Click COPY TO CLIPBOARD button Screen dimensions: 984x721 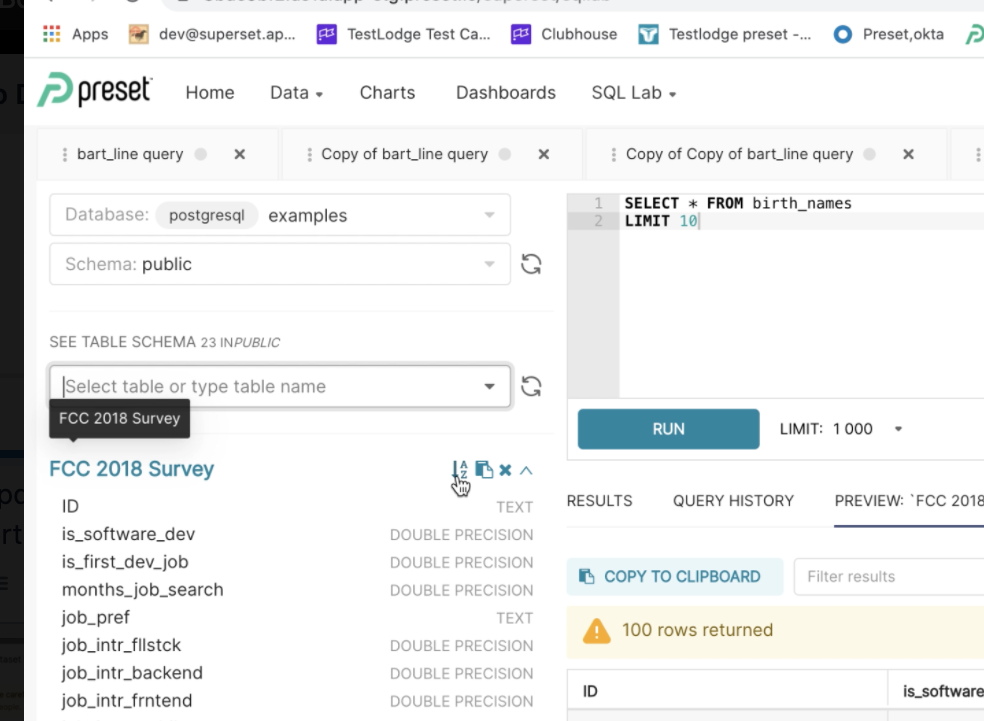click(675, 577)
